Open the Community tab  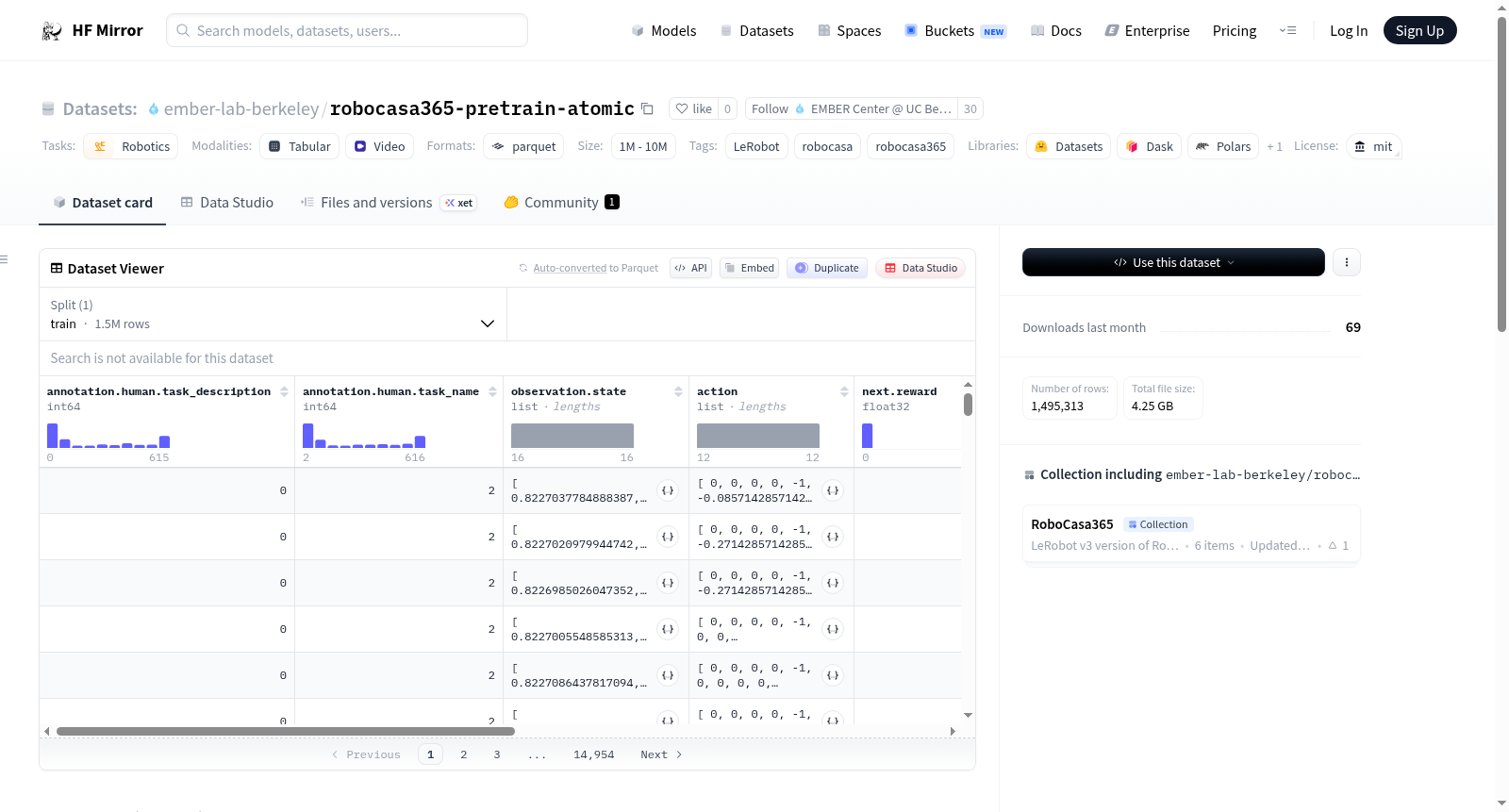pyautogui.click(x=561, y=203)
